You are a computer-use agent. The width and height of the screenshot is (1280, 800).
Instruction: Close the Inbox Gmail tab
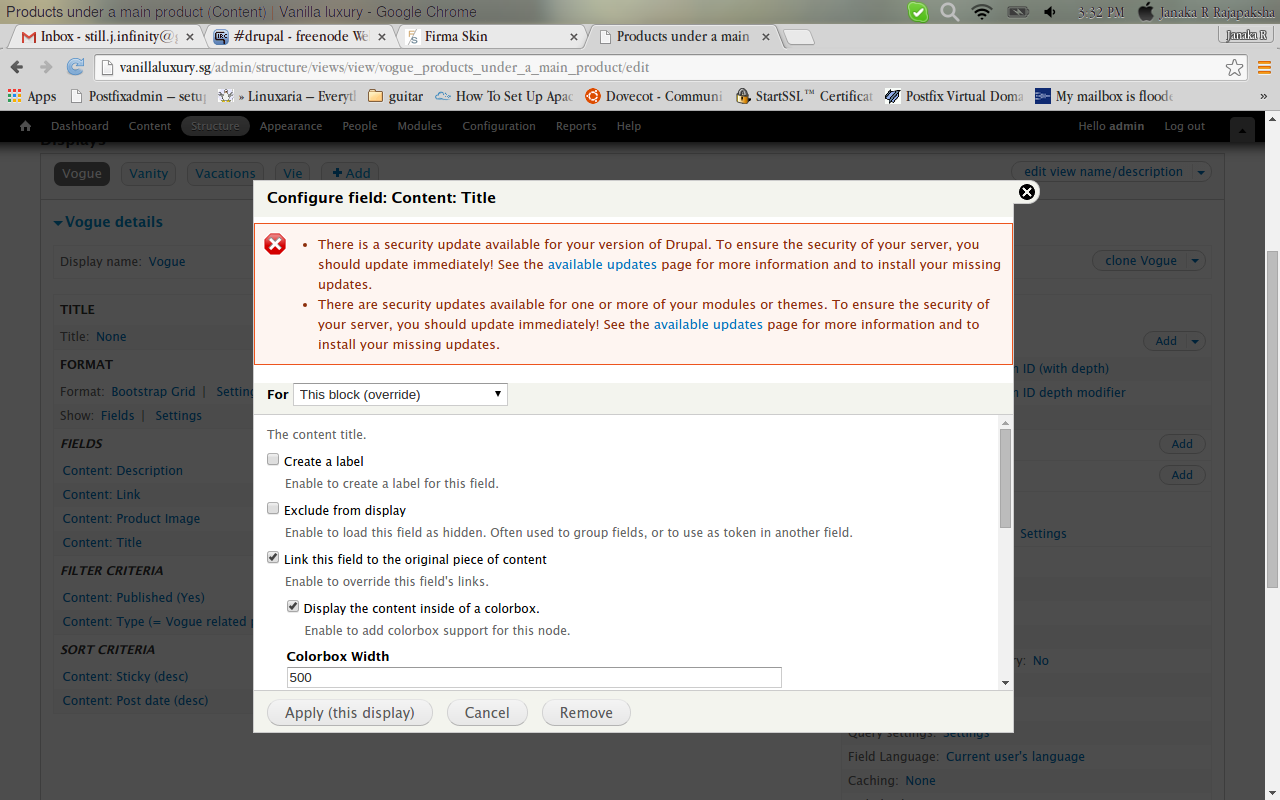192,37
